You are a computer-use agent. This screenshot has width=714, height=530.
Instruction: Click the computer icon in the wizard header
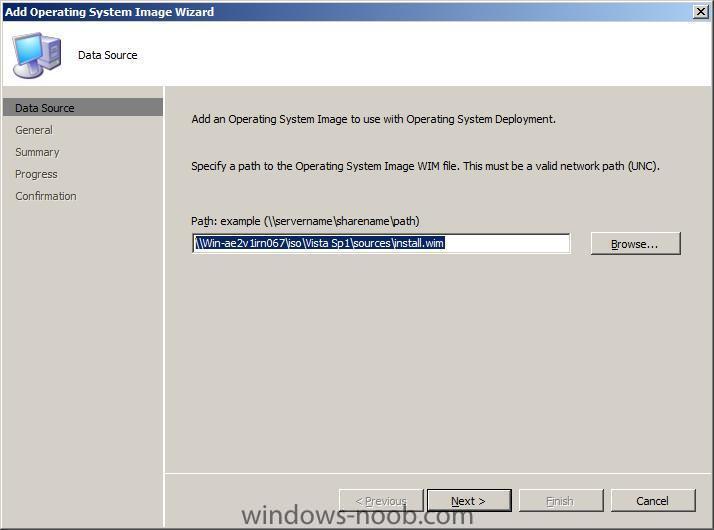[36, 55]
